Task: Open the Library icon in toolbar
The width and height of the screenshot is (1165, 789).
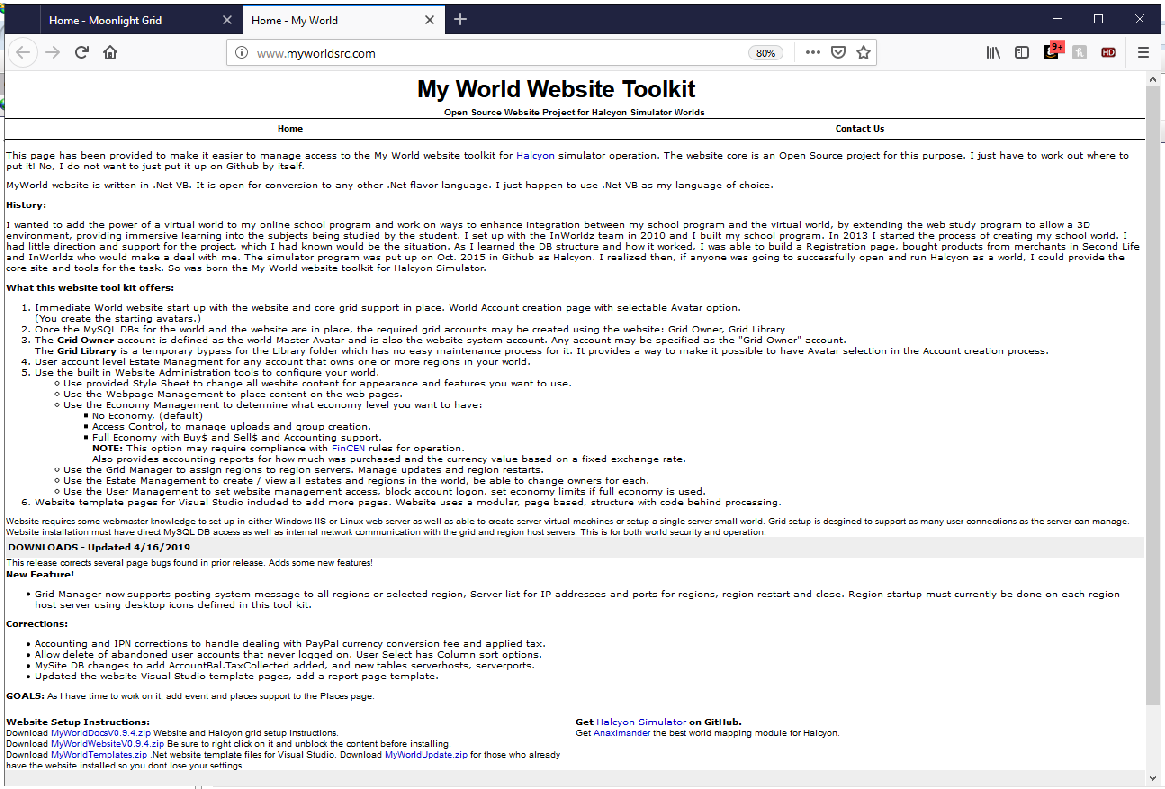Action: click(993, 53)
